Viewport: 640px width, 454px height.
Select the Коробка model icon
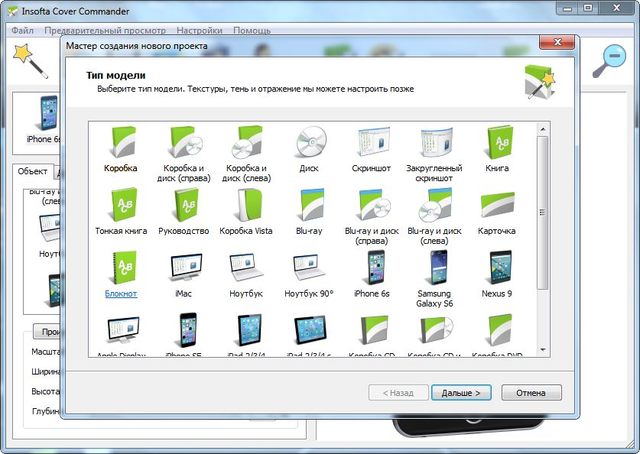[x=121, y=142]
